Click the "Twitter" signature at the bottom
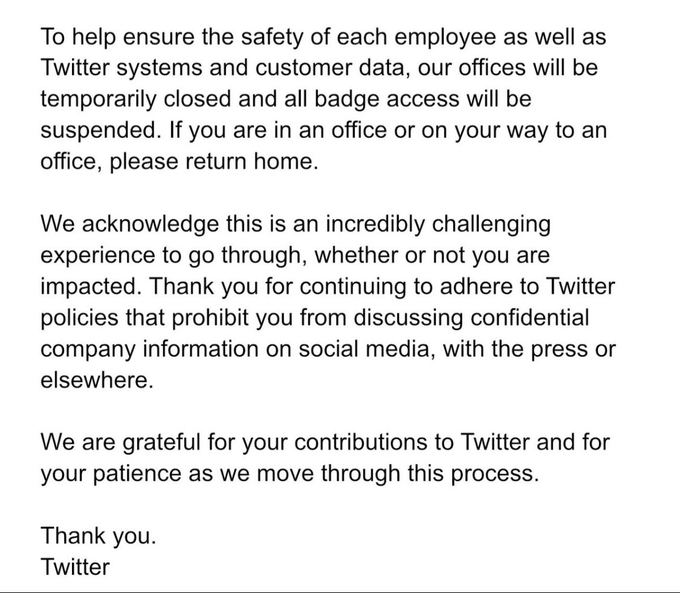680x593 pixels. (x=75, y=567)
